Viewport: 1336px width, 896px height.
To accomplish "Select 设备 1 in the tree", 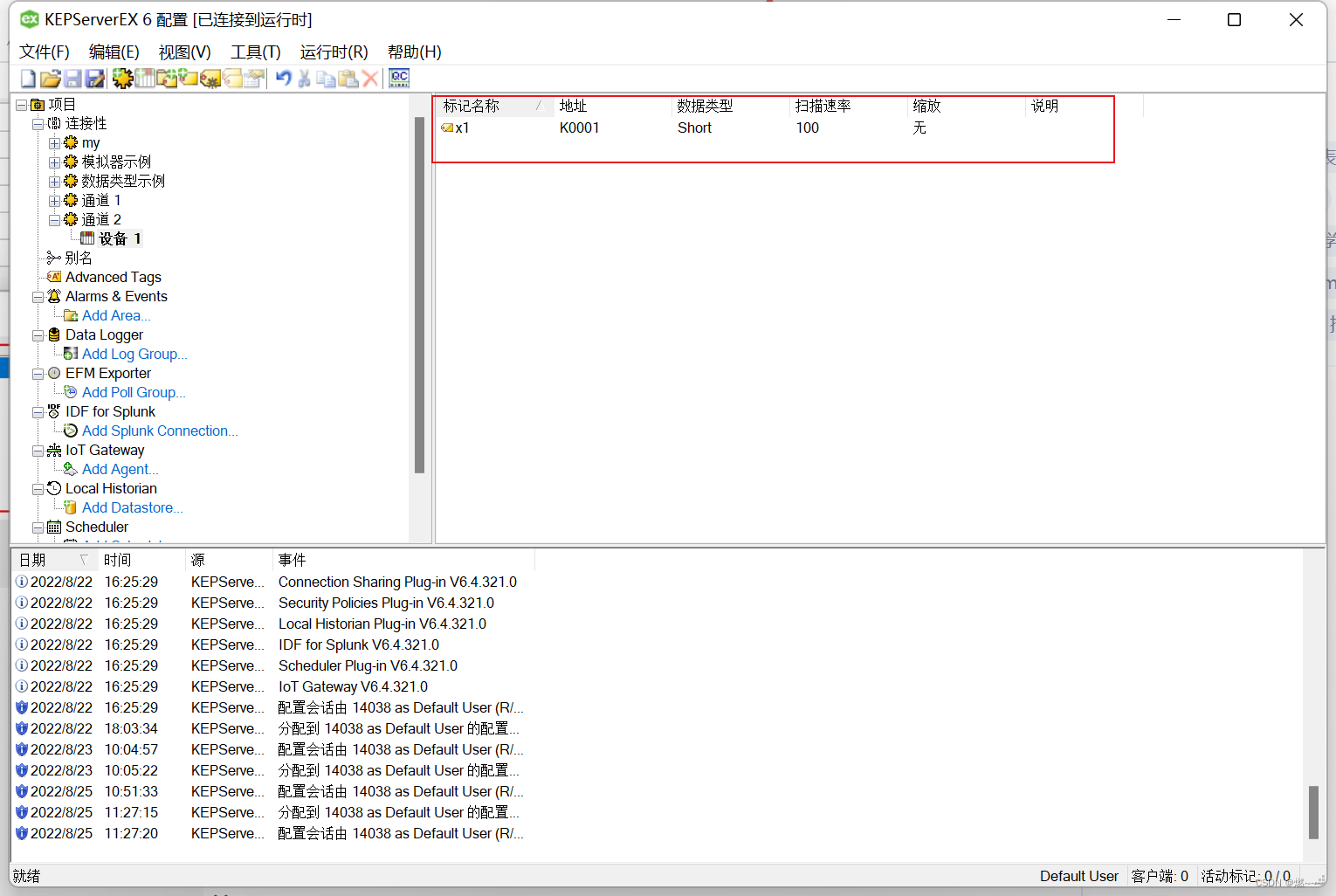I will [120, 238].
